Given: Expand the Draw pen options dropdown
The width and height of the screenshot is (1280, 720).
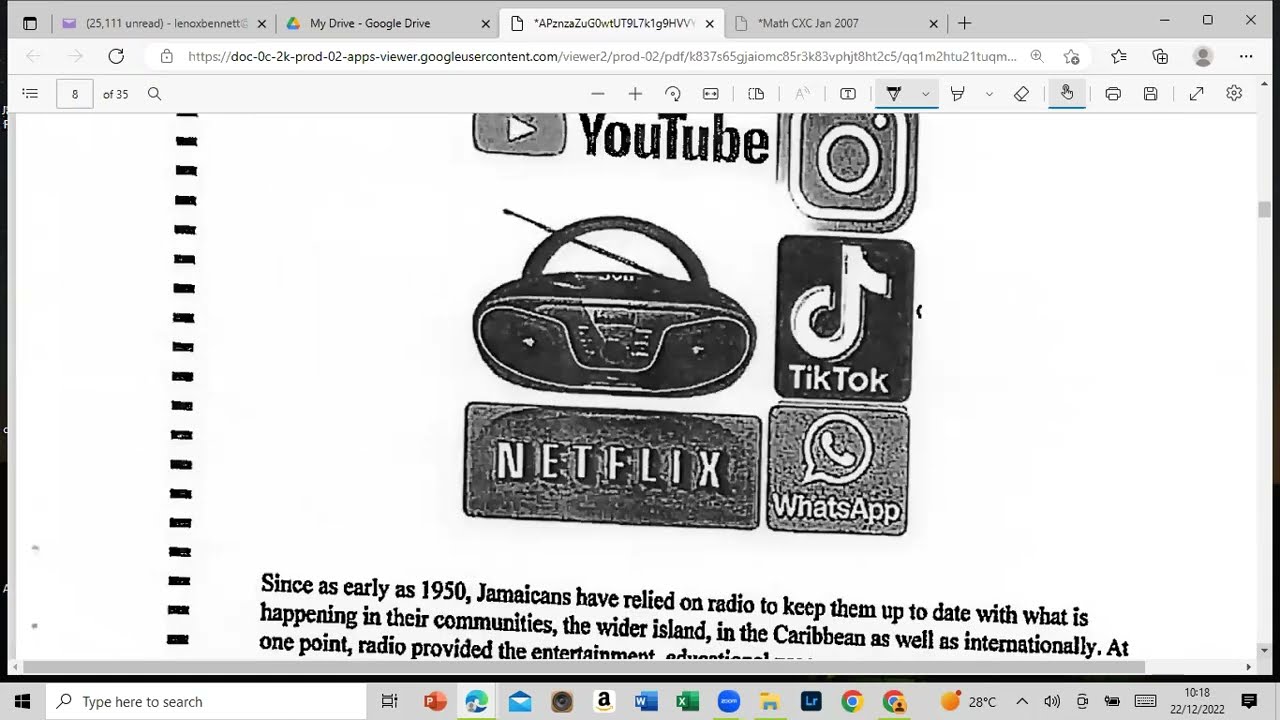Looking at the screenshot, I should 926,94.
